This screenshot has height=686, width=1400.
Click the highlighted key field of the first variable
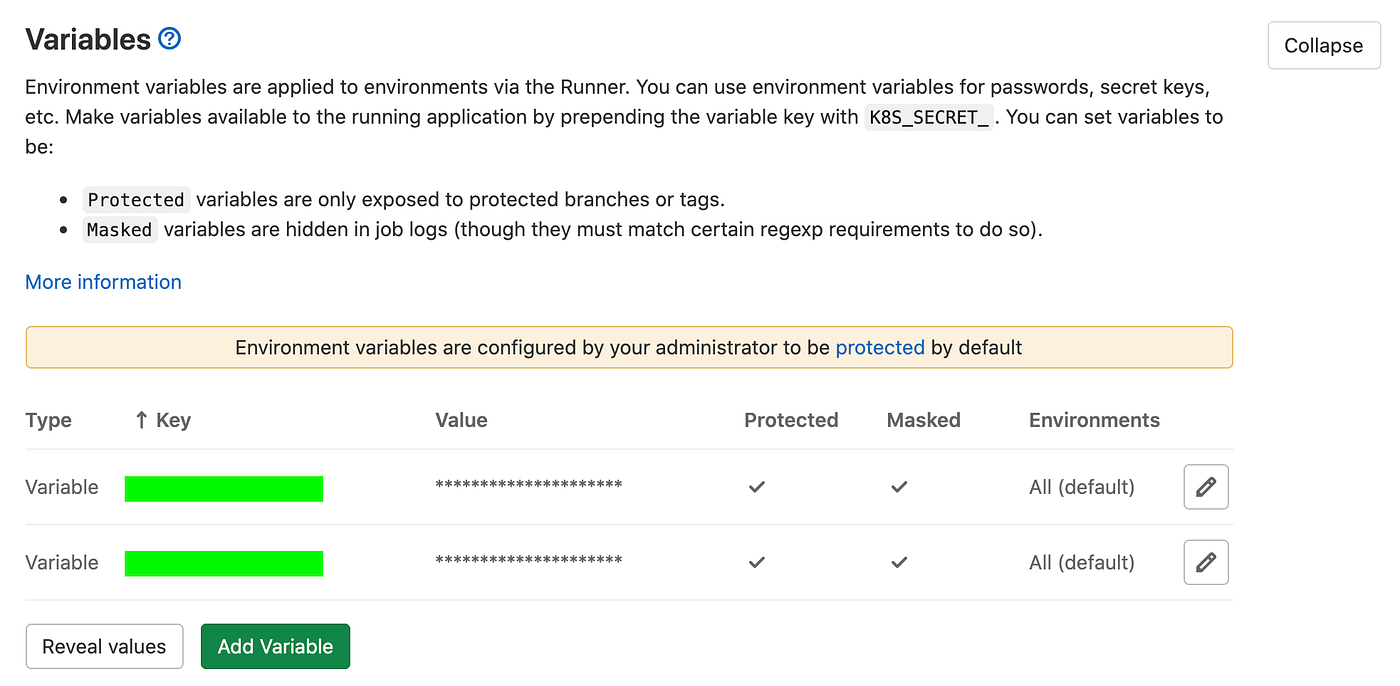click(x=224, y=488)
